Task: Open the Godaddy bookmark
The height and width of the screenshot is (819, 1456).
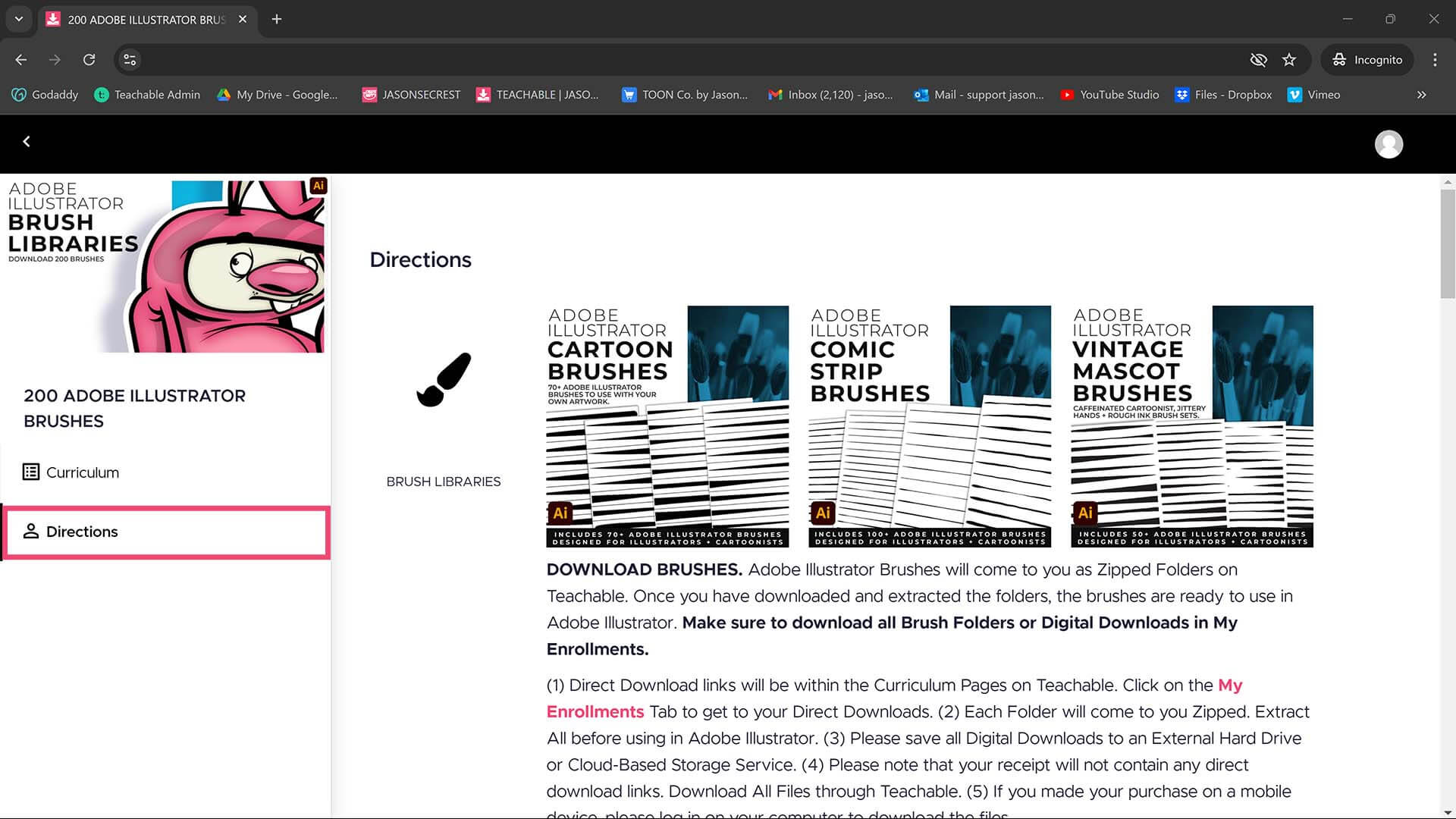Action: [45, 95]
